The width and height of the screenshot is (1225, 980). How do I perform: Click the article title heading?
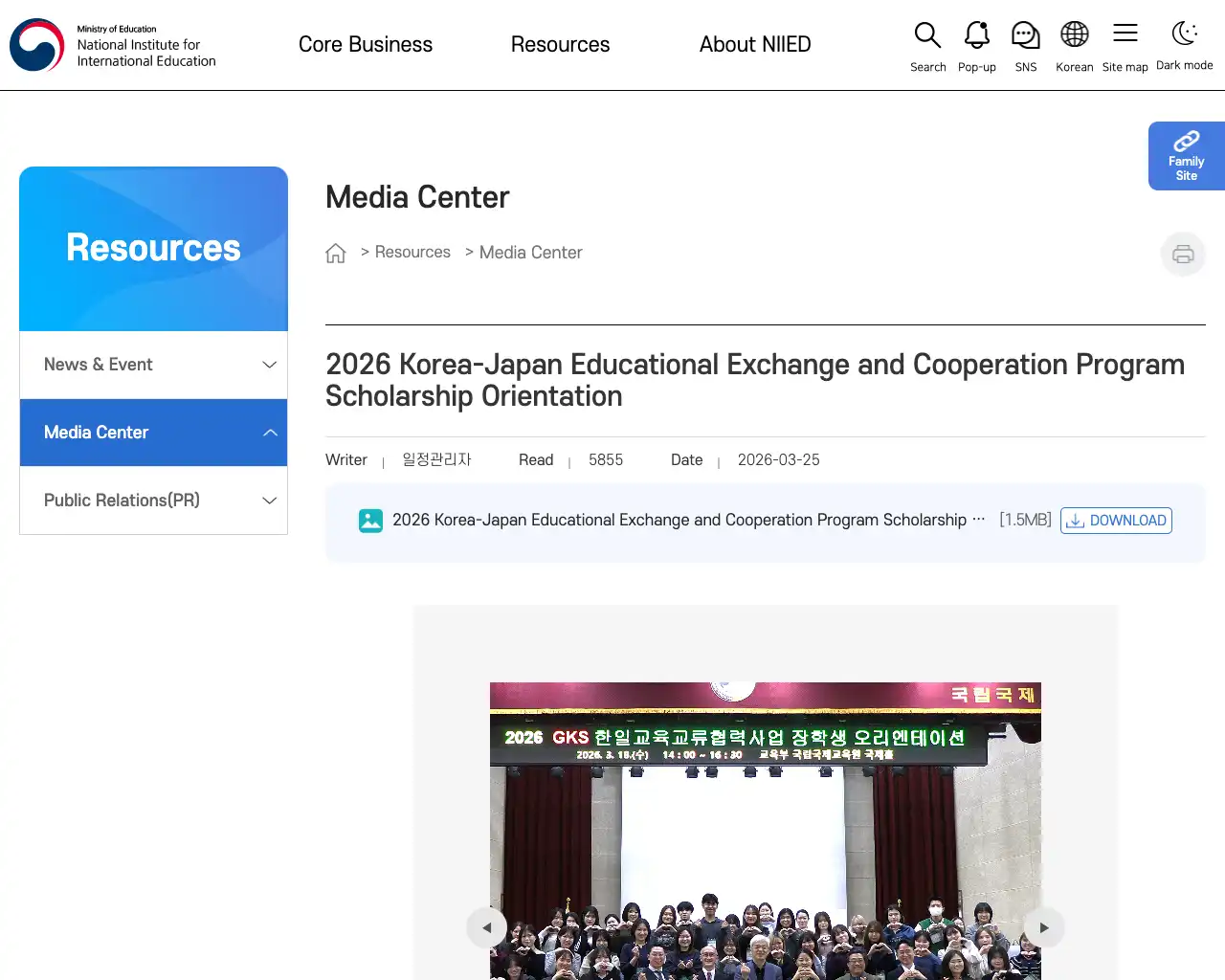[x=755, y=380]
